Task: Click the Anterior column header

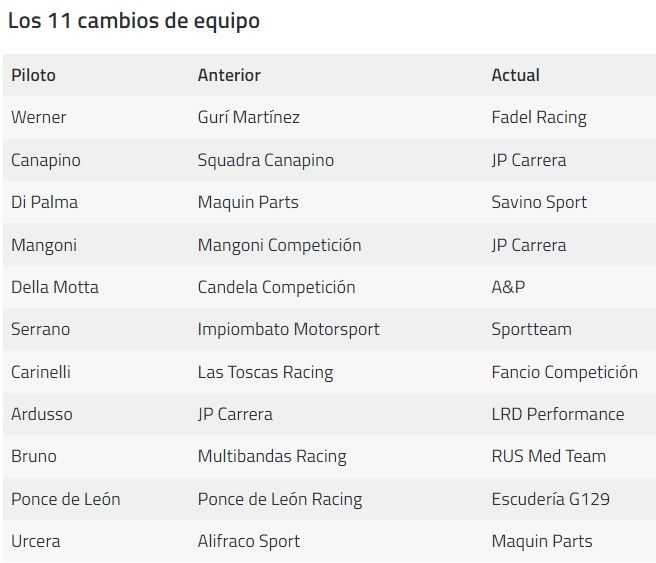Action: pyautogui.click(x=229, y=75)
